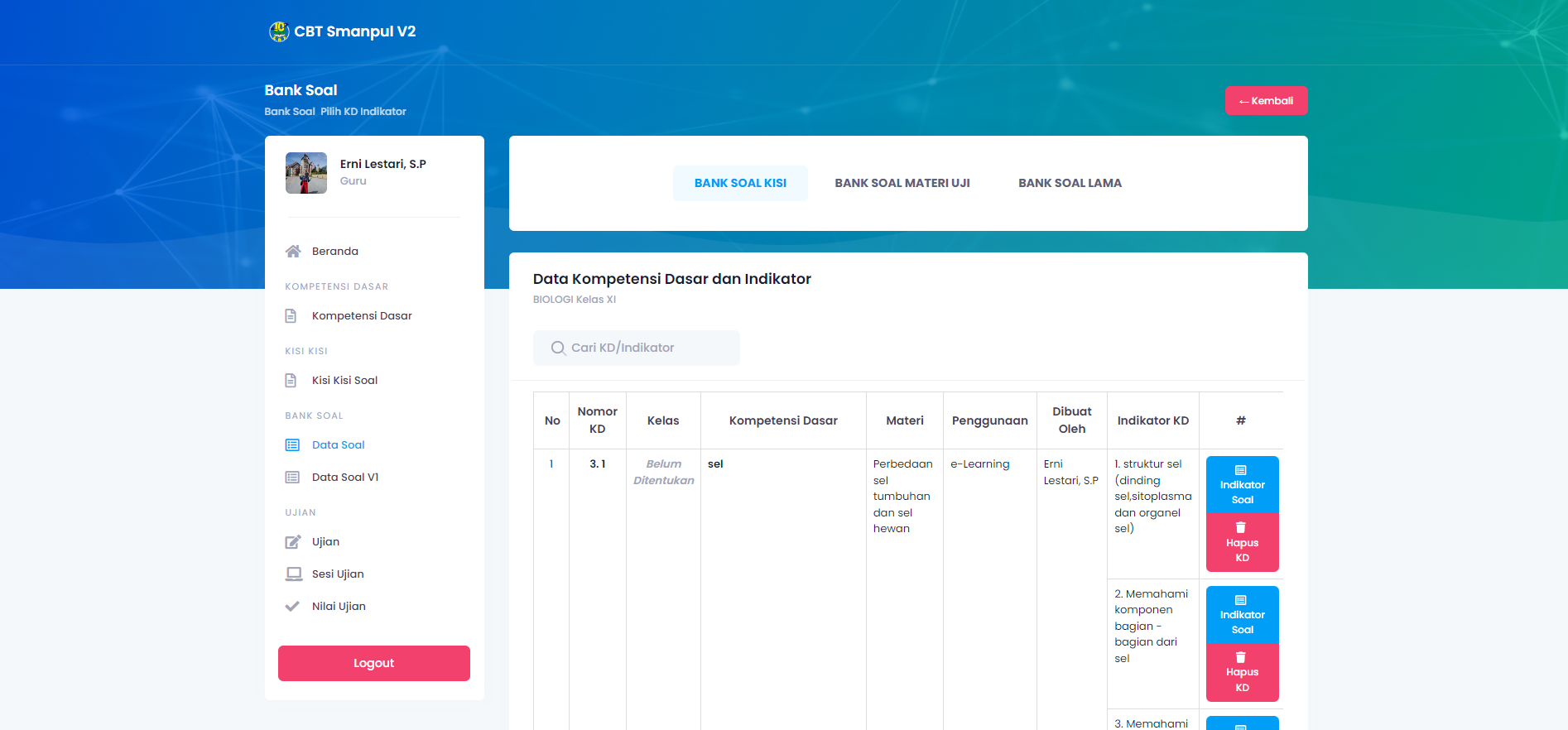The height and width of the screenshot is (730, 1568).
Task: Click the Data Soal V1 list icon
Action: [292, 477]
